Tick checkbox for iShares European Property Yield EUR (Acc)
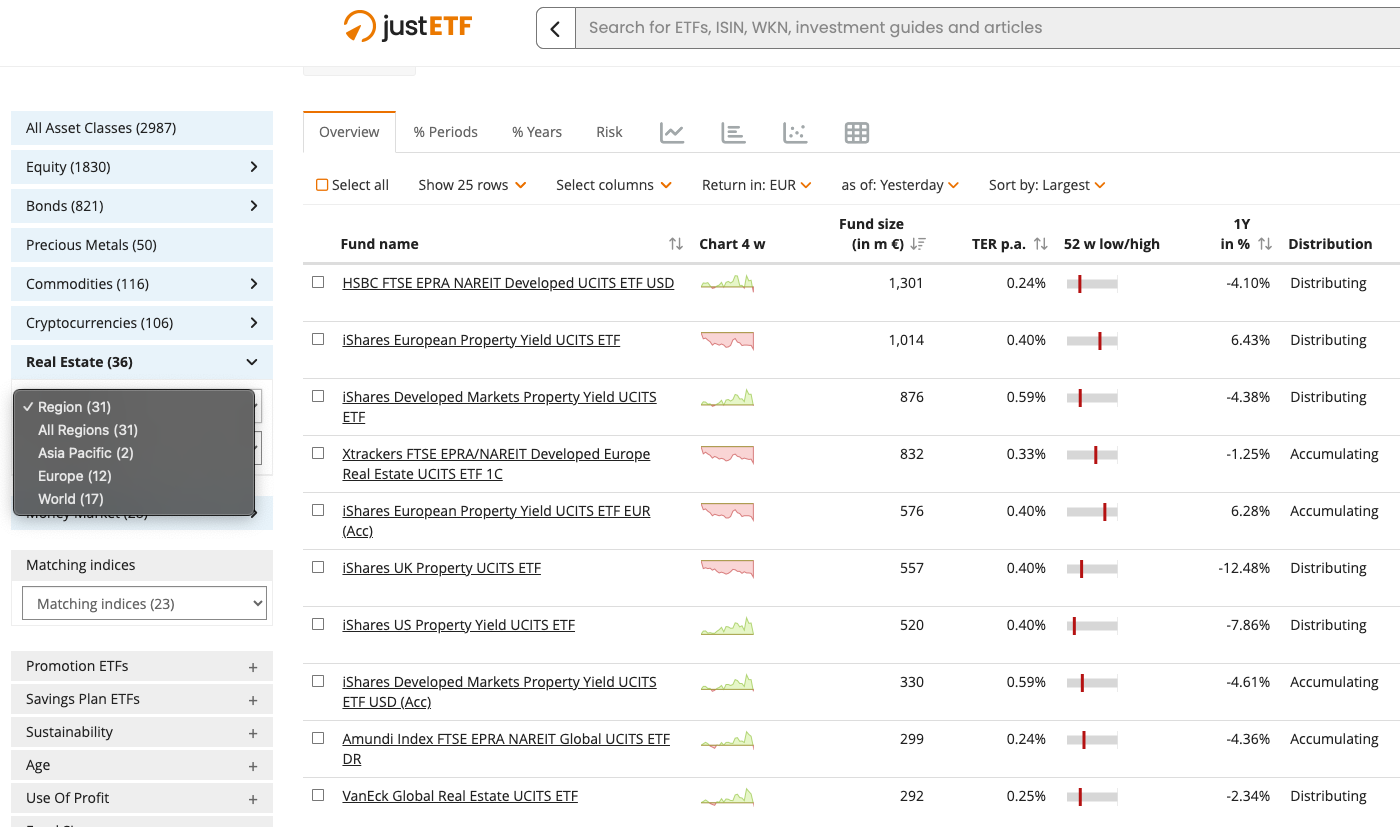Viewport: 1400px width, 827px height. point(318,510)
